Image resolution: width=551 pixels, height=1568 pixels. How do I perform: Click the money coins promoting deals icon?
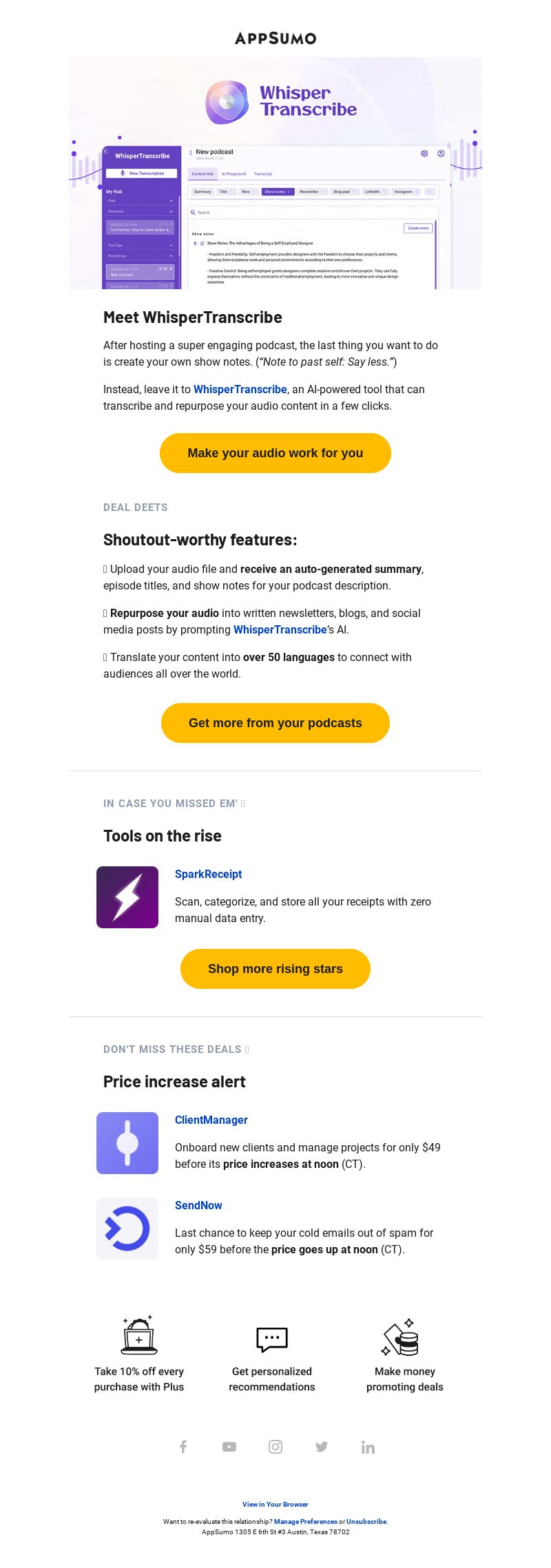click(x=401, y=1337)
